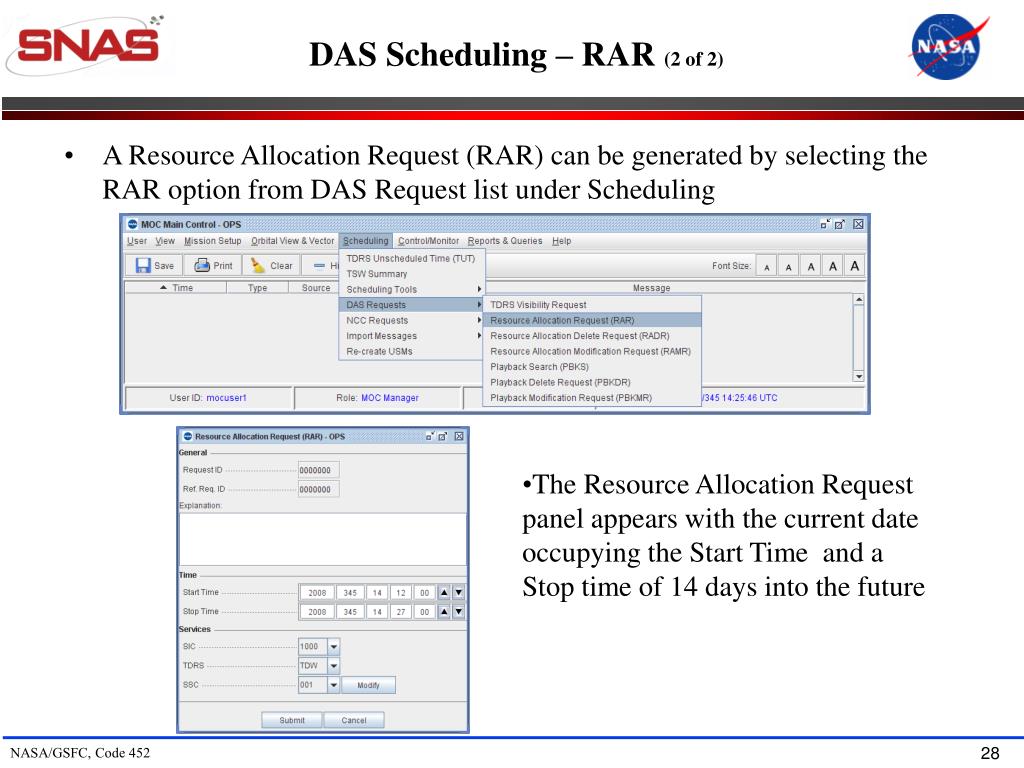Choose TSW Summary menu item
This screenshot has height=768, width=1024.
[x=411, y=274]
